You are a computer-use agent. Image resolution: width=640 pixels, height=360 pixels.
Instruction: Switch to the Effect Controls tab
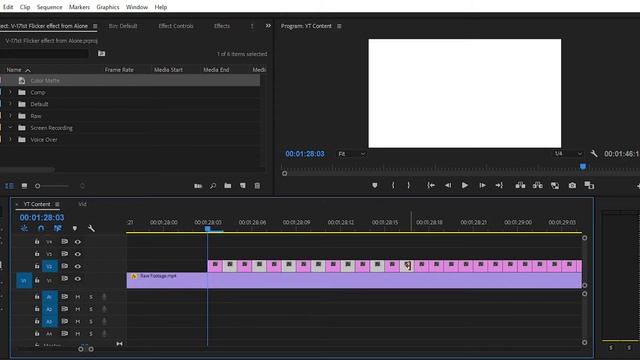(176, 26)
